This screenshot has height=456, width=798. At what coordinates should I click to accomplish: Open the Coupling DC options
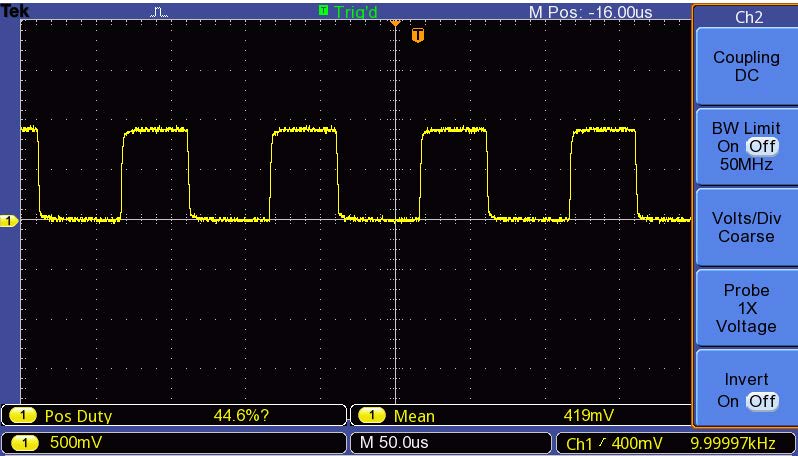point(745,67)
